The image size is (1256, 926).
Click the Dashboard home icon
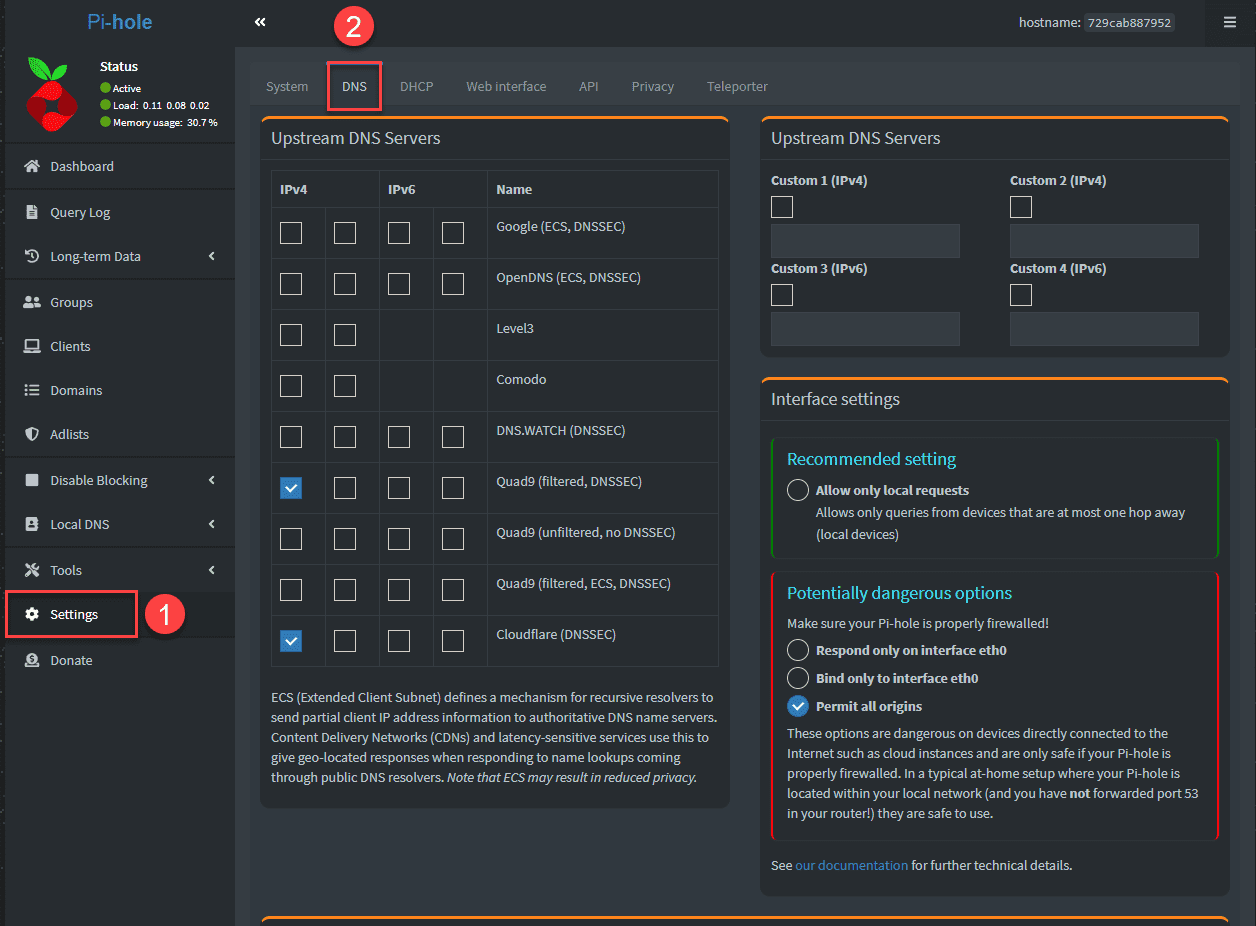[32, 166]
